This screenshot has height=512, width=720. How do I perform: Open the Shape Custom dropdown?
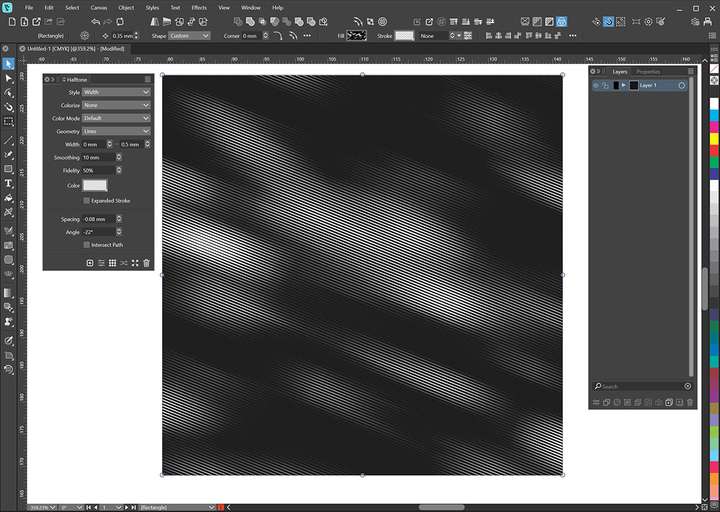pos(189,35)
